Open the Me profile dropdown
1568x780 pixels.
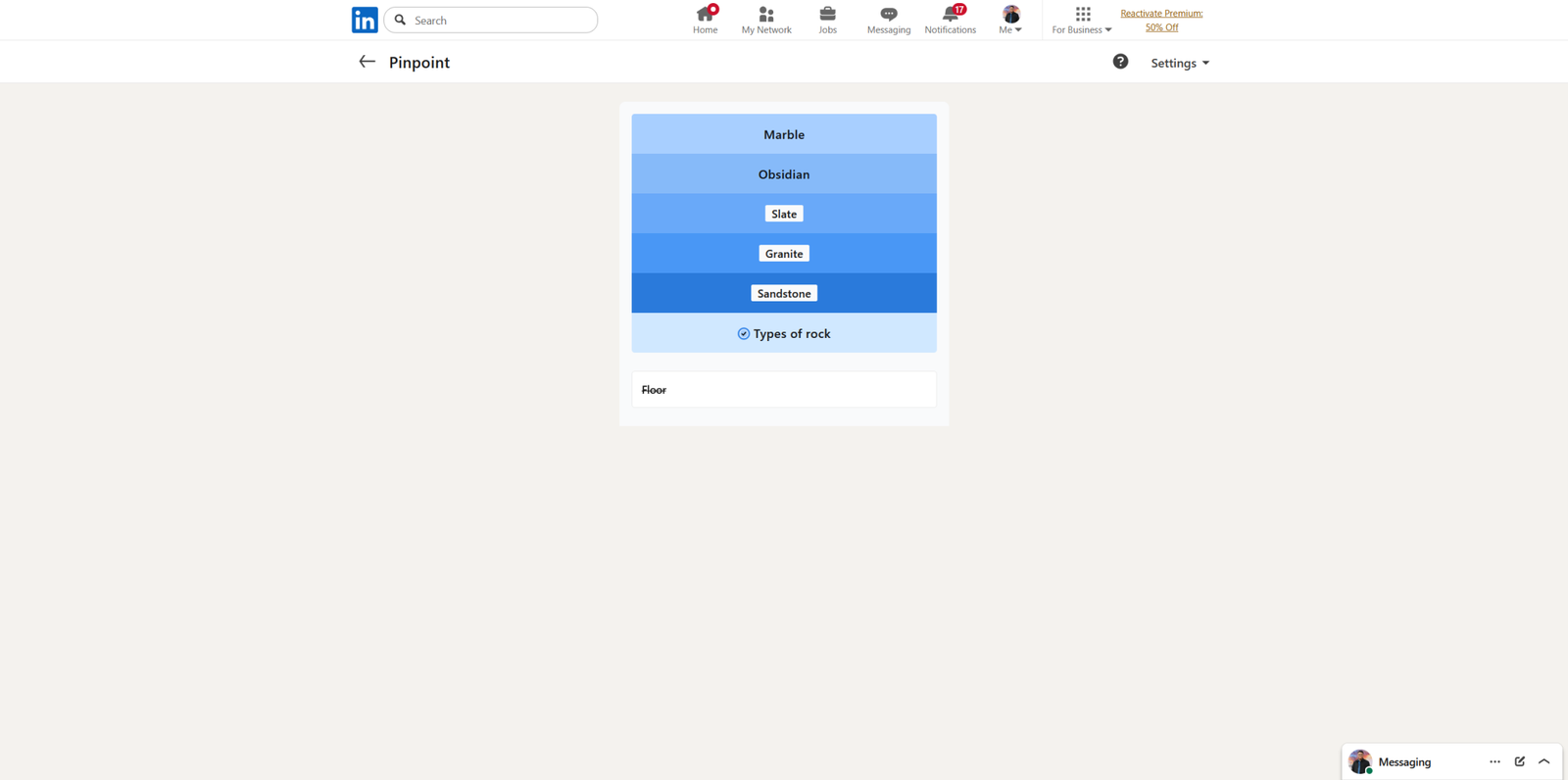(x=1010, y=20)
